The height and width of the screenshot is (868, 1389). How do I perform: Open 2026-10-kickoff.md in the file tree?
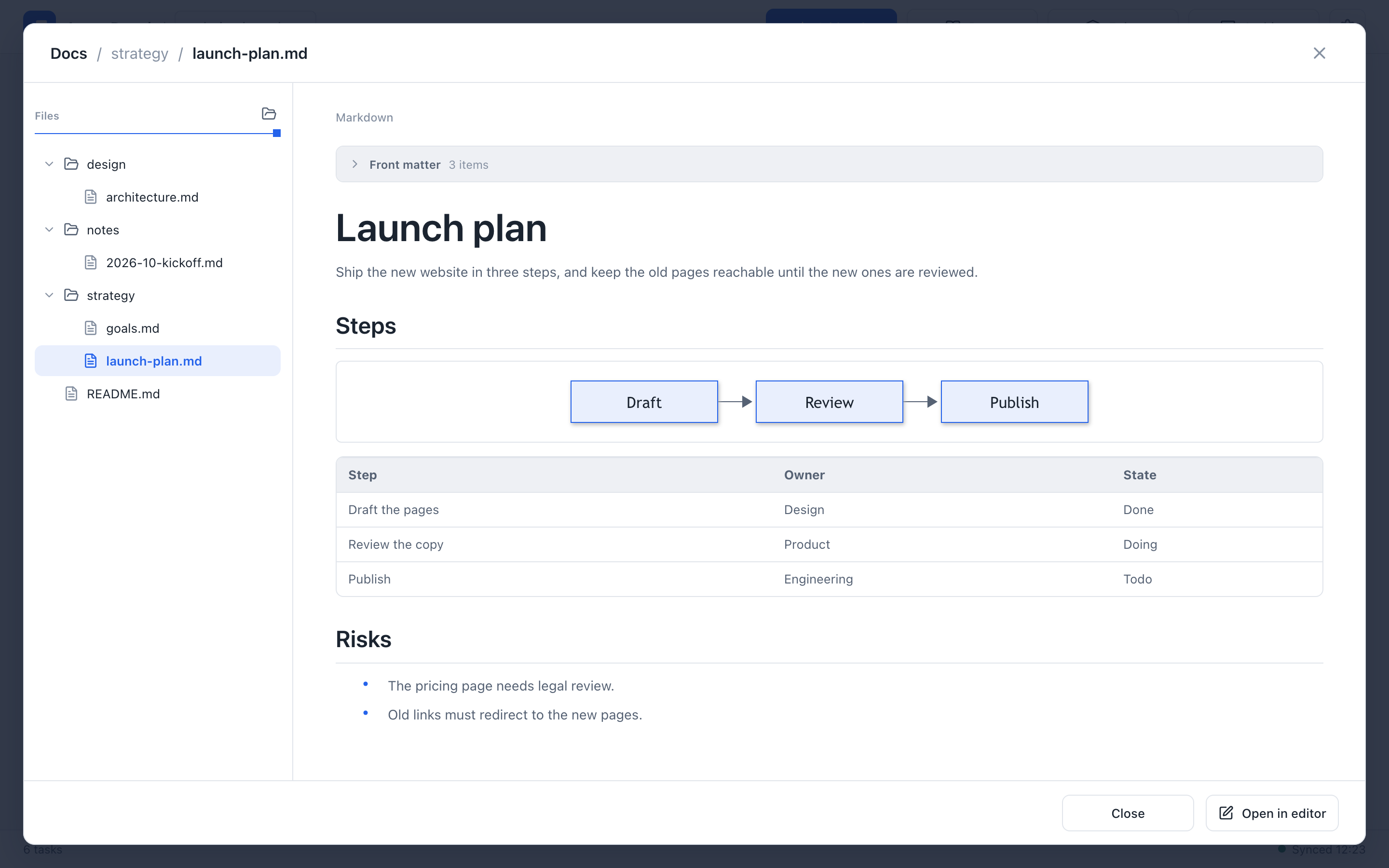click(158, 262)
